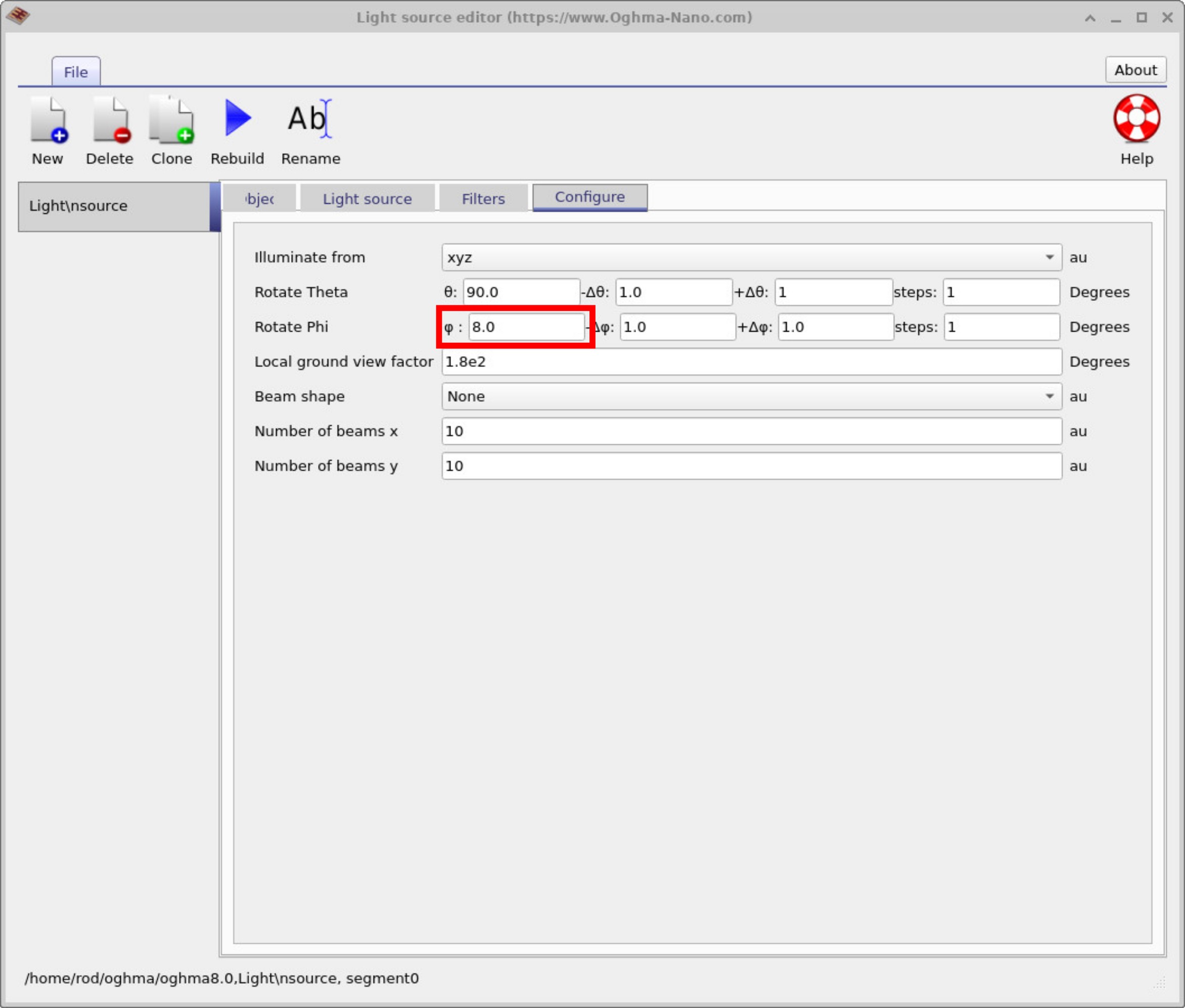Open the Filters tab
Screen dimensions: 1185x1008
pyautogui.click(x=482, y=198)
